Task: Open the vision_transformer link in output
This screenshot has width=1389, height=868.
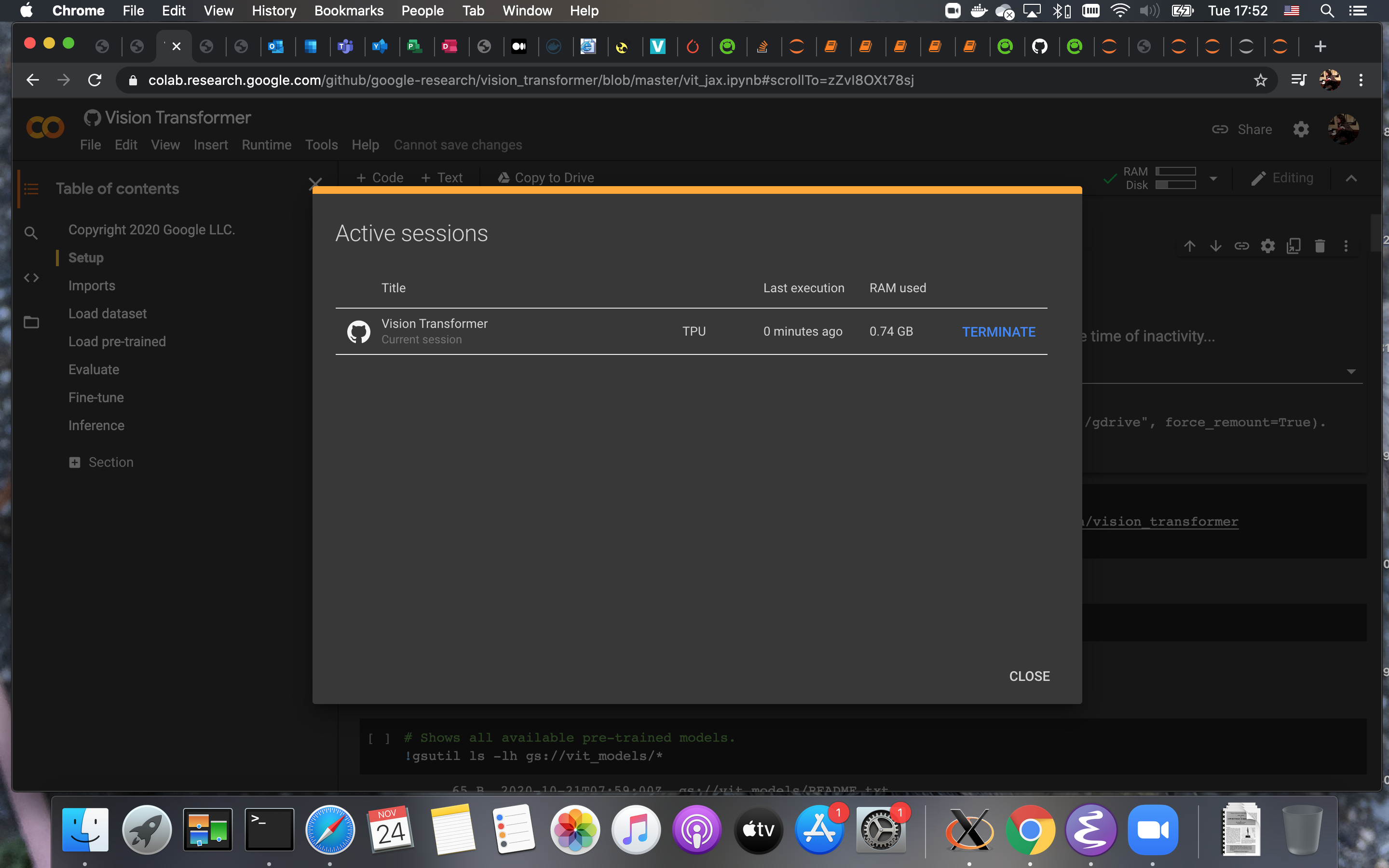Action: coord(1159,521)
